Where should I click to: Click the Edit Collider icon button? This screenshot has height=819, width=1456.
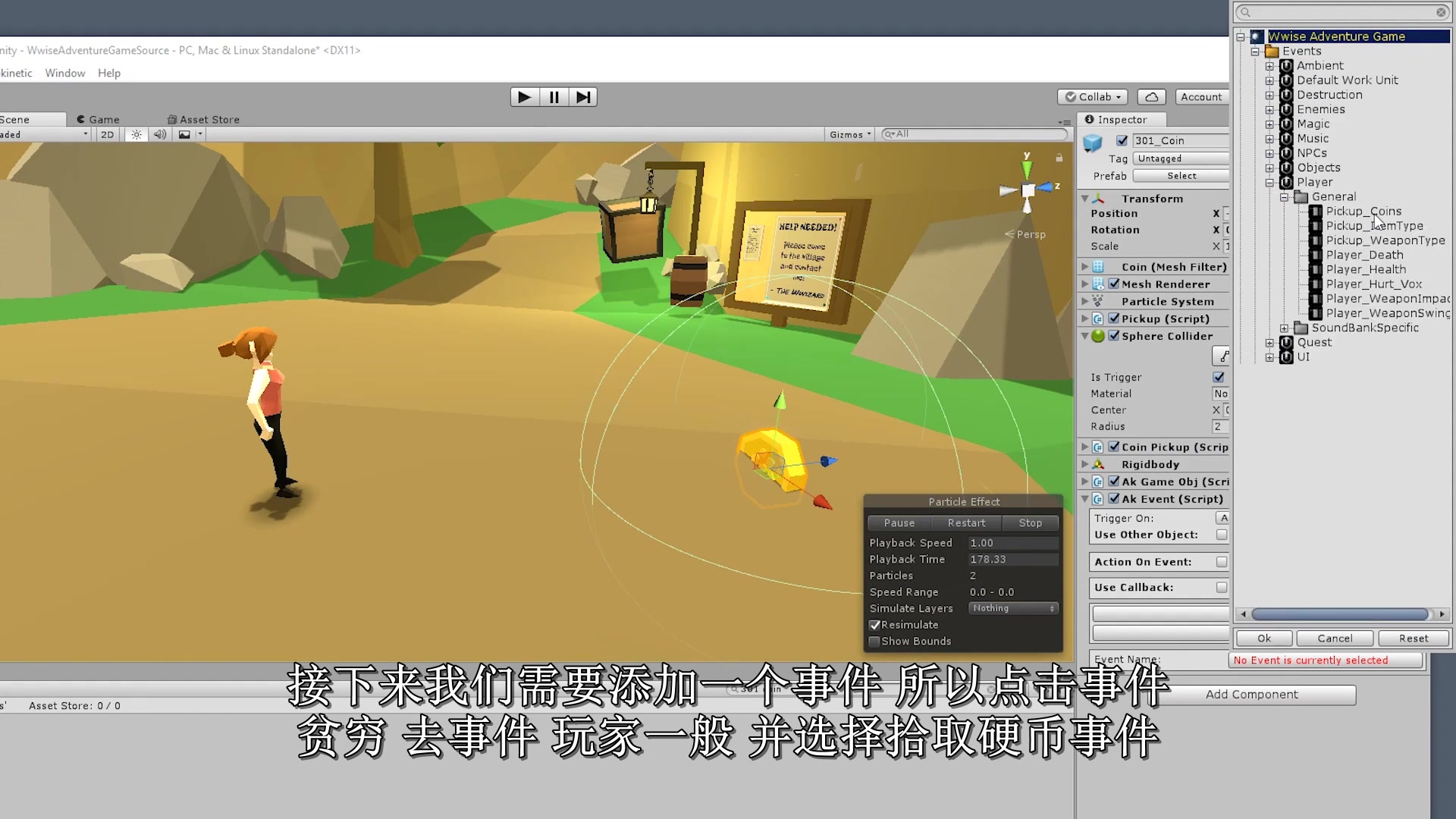(1222, 356)
